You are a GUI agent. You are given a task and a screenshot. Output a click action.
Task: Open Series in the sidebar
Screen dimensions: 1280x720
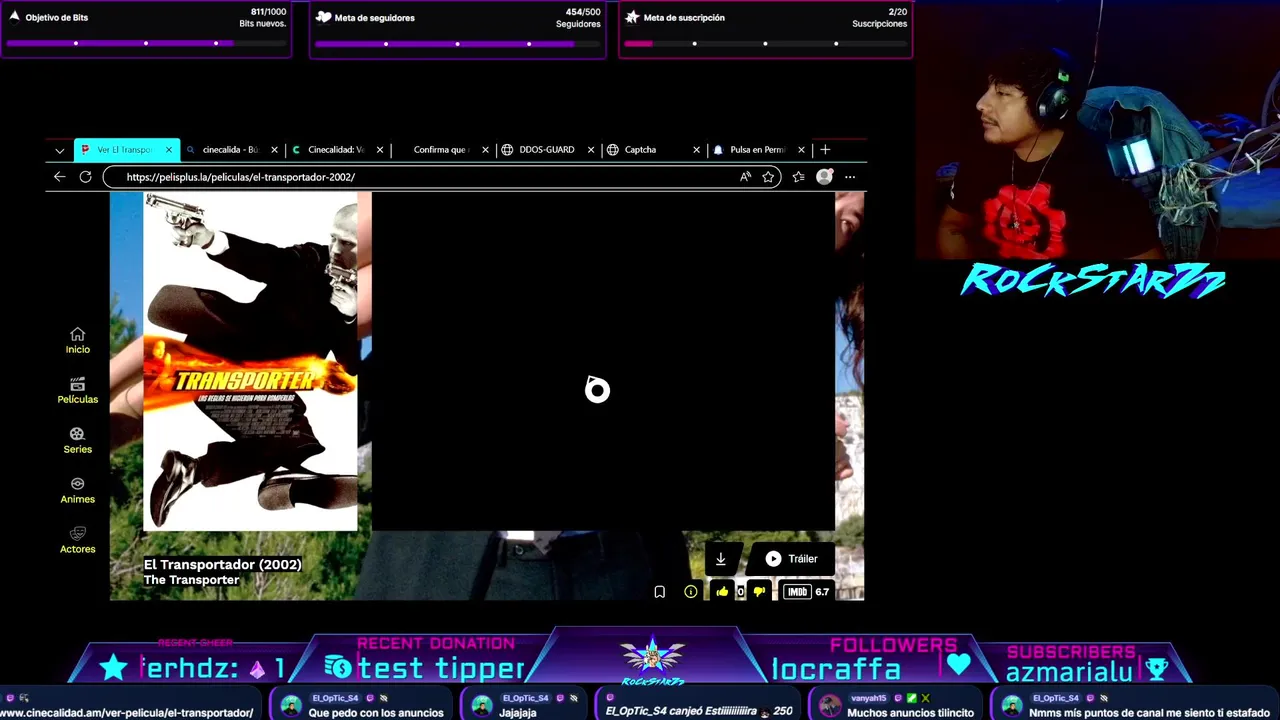(x=77, y=441)
